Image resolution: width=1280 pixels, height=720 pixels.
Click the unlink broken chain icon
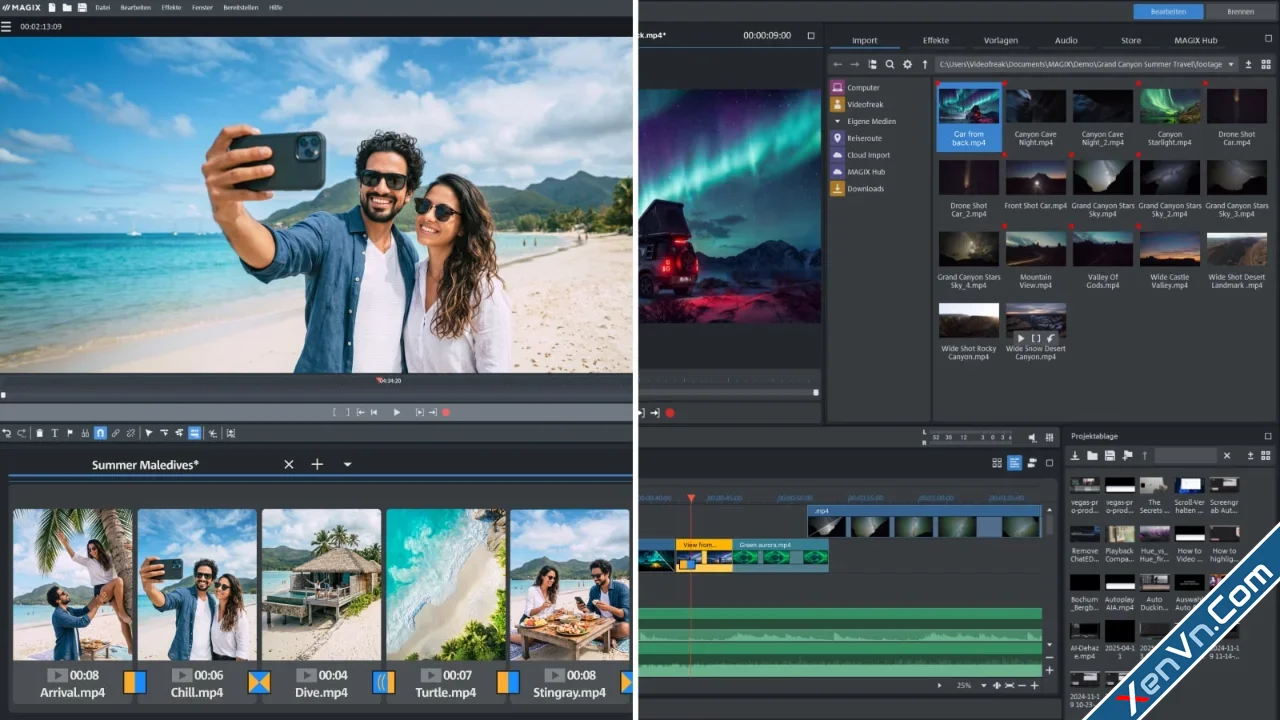pos(130,433)
